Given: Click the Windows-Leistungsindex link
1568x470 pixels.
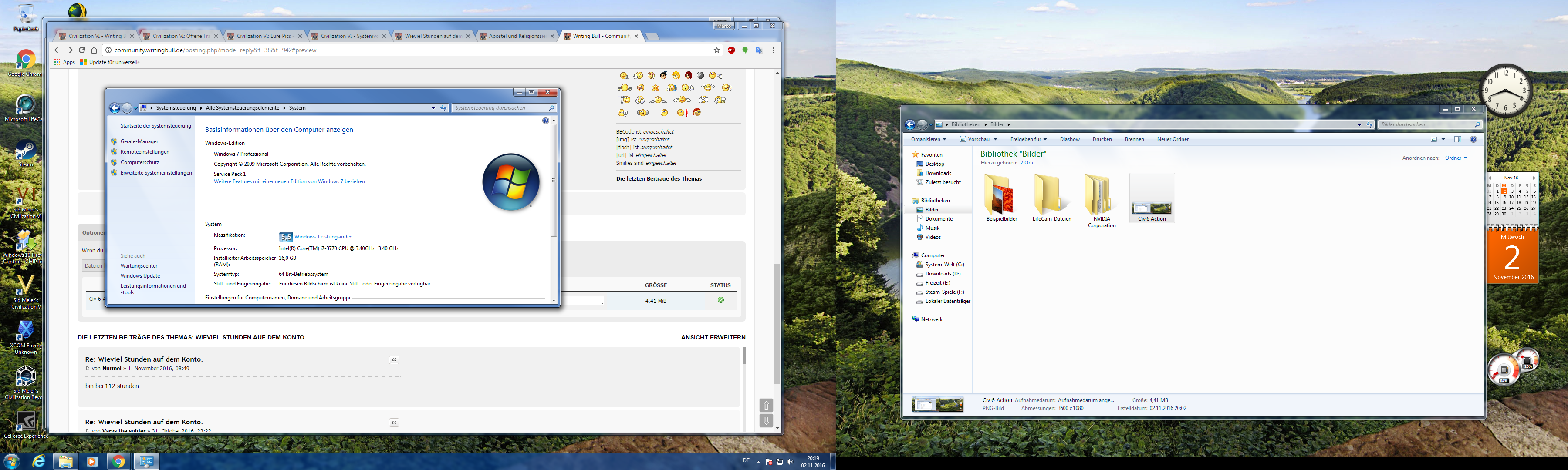Looking at the screenshot, I should pos(323,236).
